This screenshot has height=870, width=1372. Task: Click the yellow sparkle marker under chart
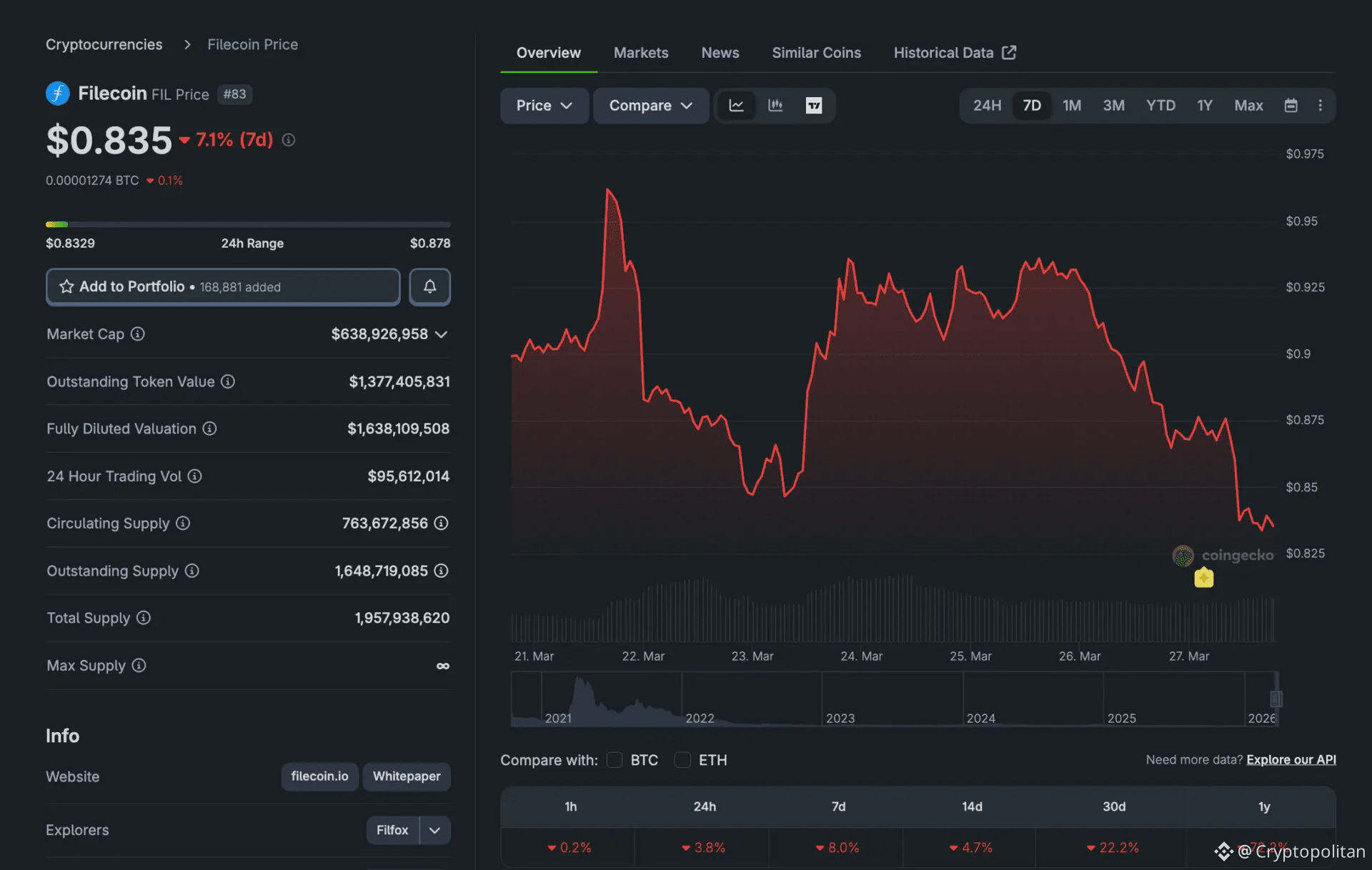coord(1204,577)
